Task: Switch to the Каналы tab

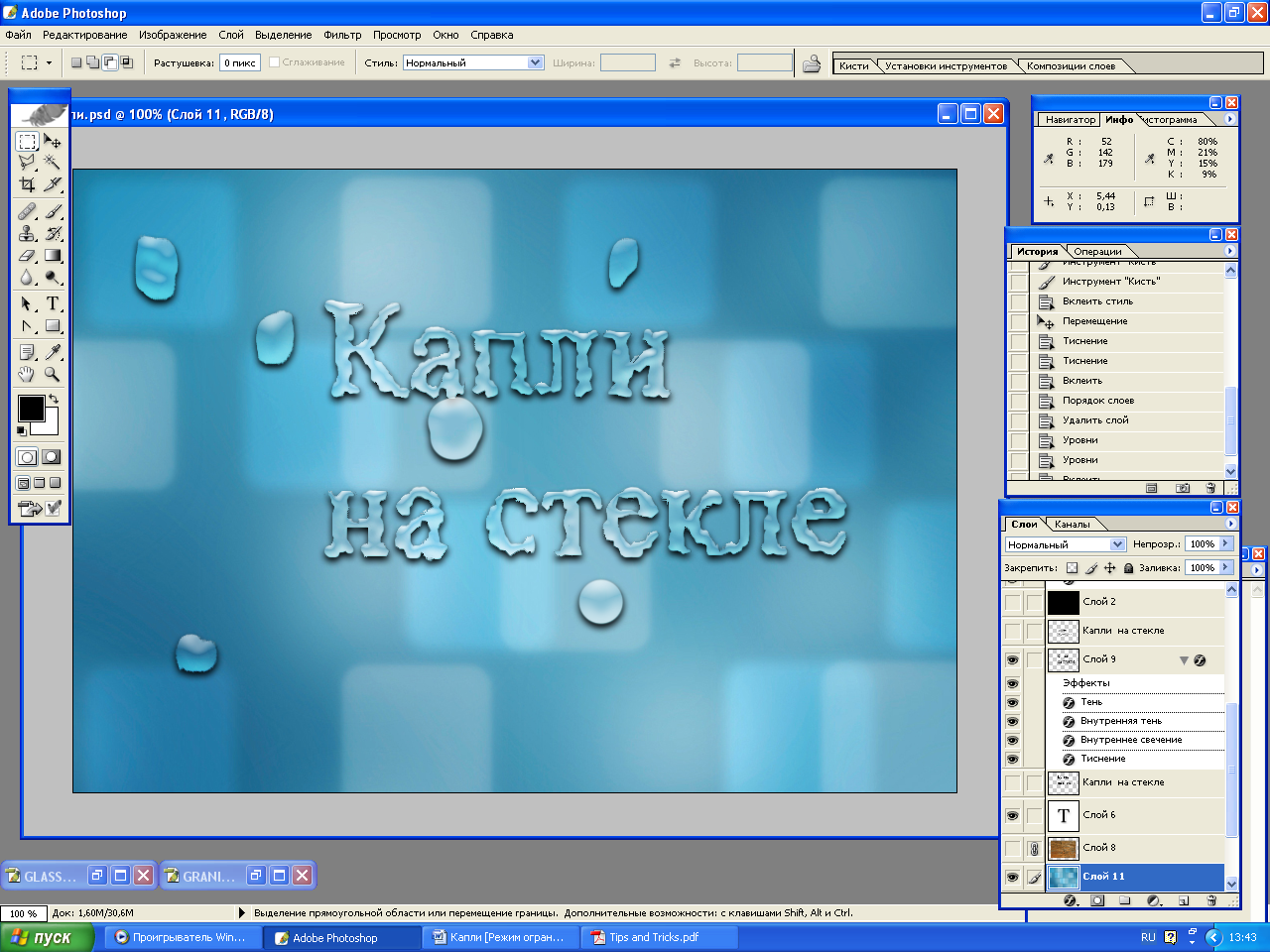Action: 1072,524
